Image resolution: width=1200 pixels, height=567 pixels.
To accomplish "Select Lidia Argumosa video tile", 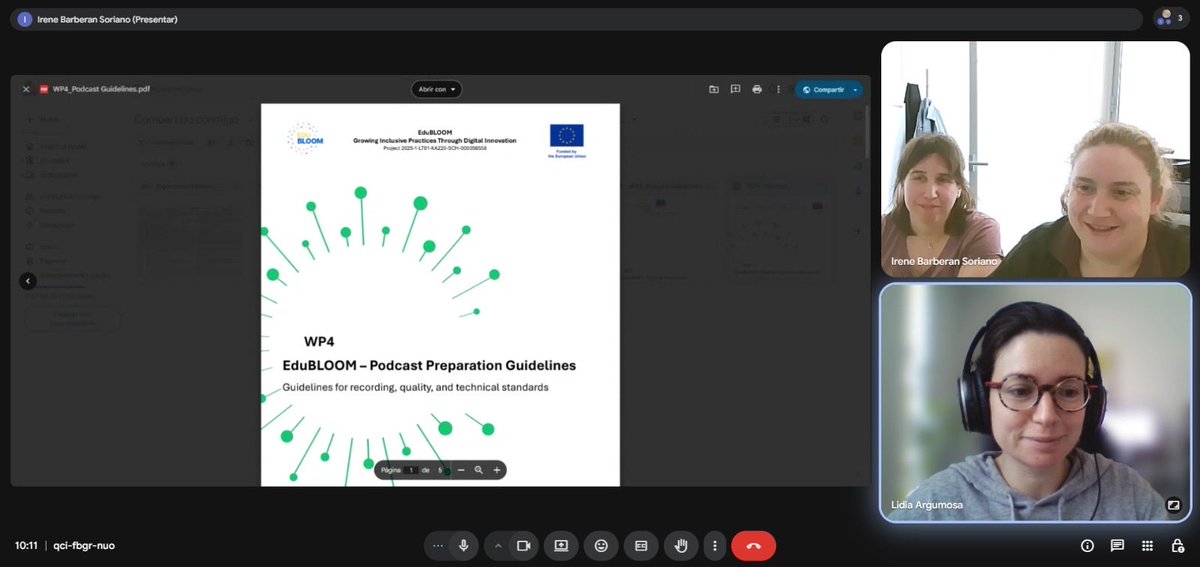I will click(x=1035, y=402).
